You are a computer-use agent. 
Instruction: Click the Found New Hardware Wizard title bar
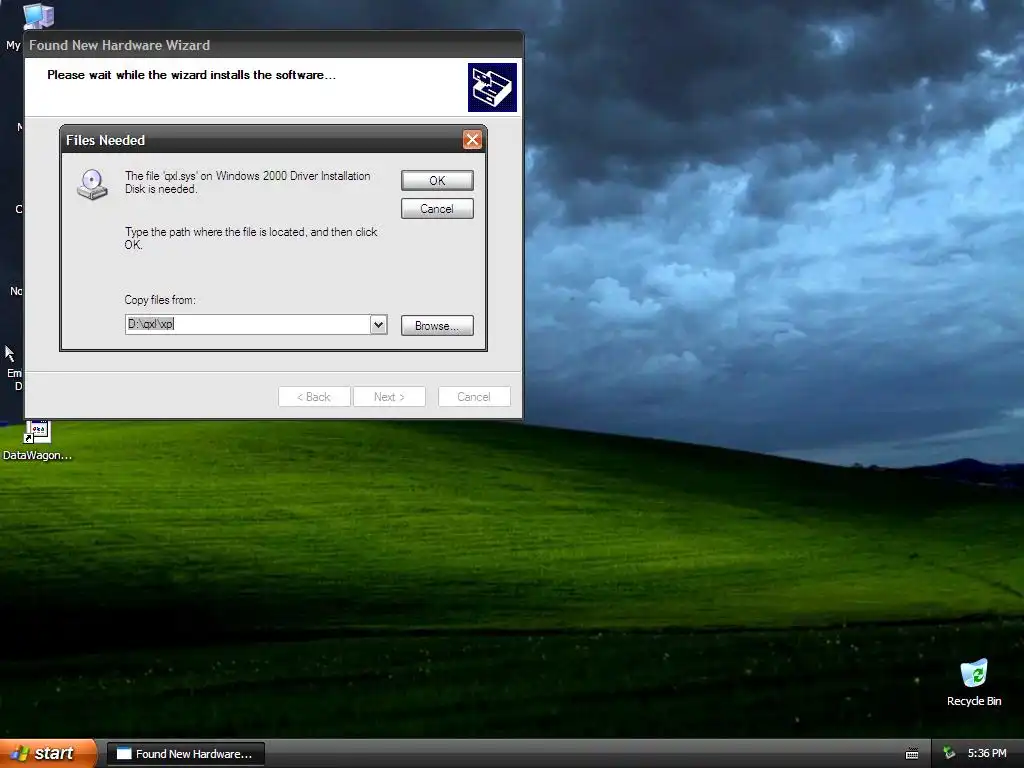pyautogui.click(x=274, y=45)
